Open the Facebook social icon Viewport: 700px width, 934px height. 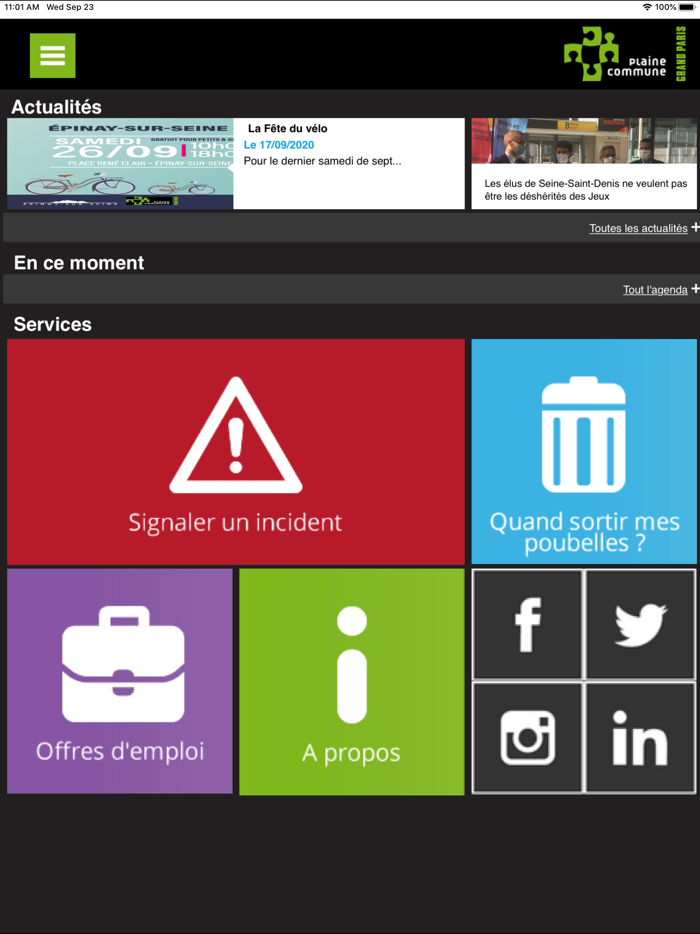pos(527,624)
